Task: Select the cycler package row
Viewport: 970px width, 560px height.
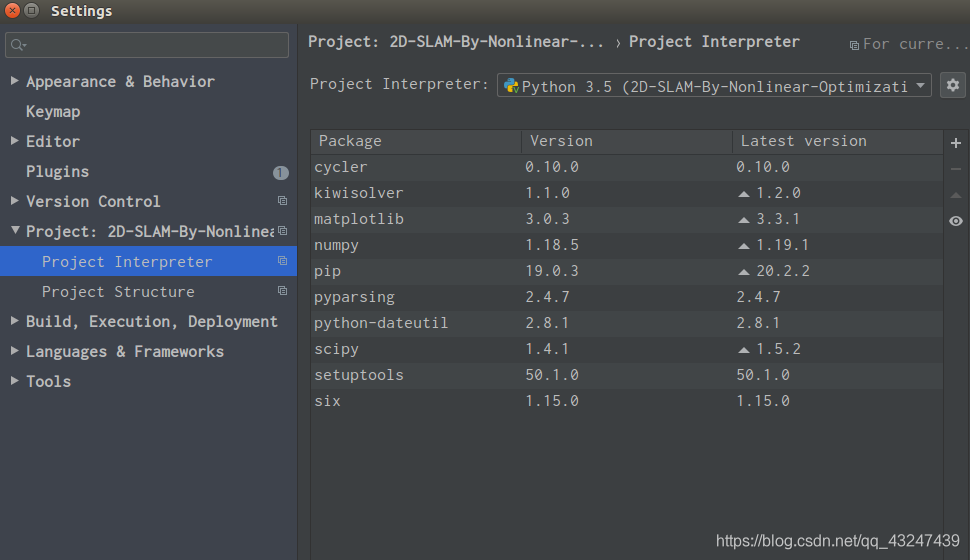Action: [x=627, y=167]
